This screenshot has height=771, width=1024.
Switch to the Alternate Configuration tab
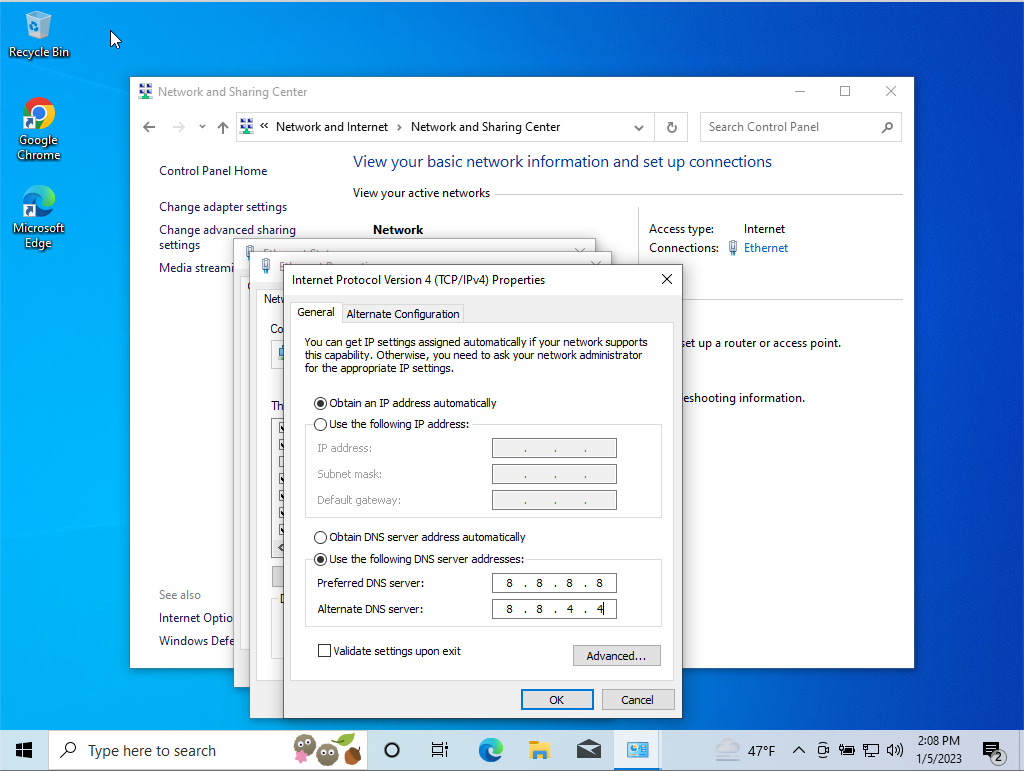click(403, 314)
